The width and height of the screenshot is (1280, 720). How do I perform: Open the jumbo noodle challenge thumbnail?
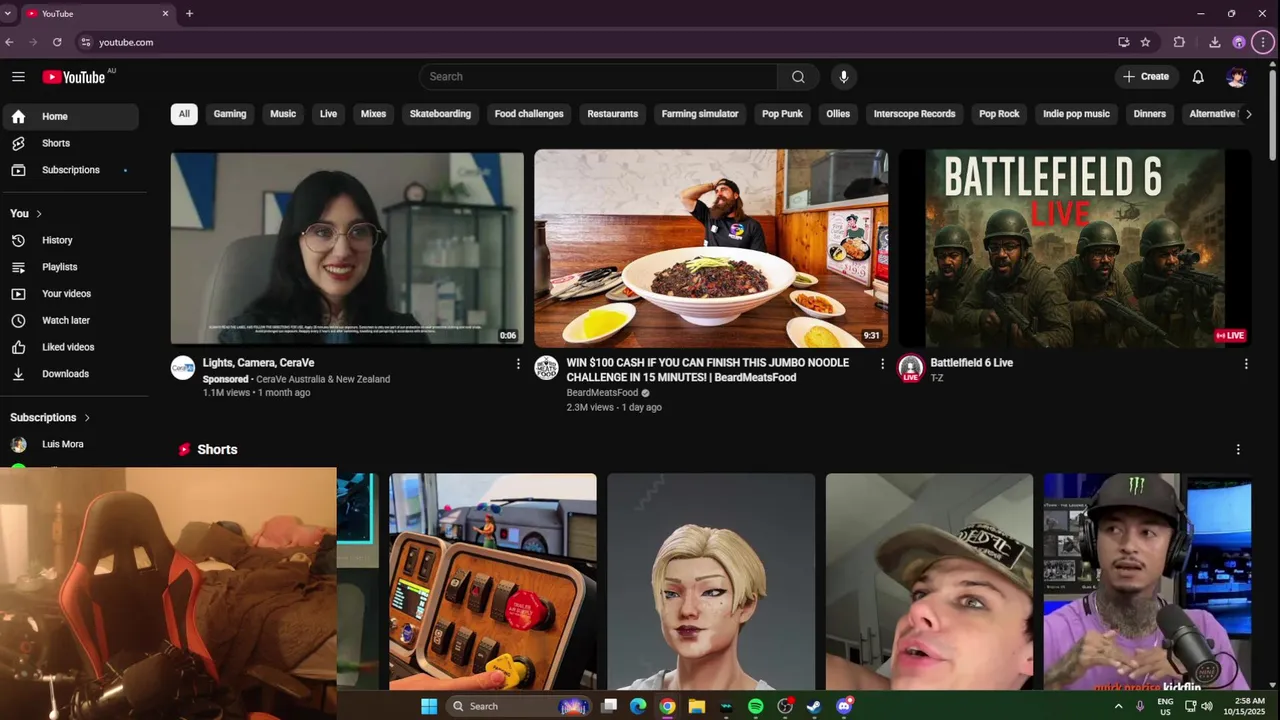coord(711,248)
